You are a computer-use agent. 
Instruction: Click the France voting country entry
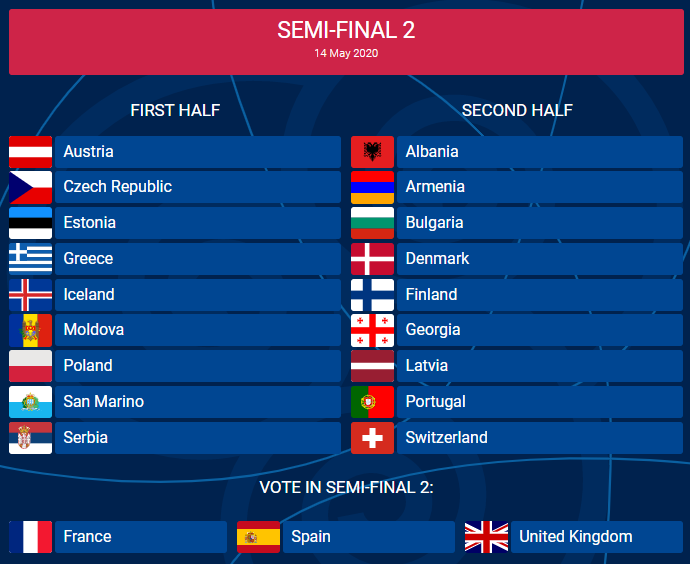pyautogui.click(x=140, y=537)
